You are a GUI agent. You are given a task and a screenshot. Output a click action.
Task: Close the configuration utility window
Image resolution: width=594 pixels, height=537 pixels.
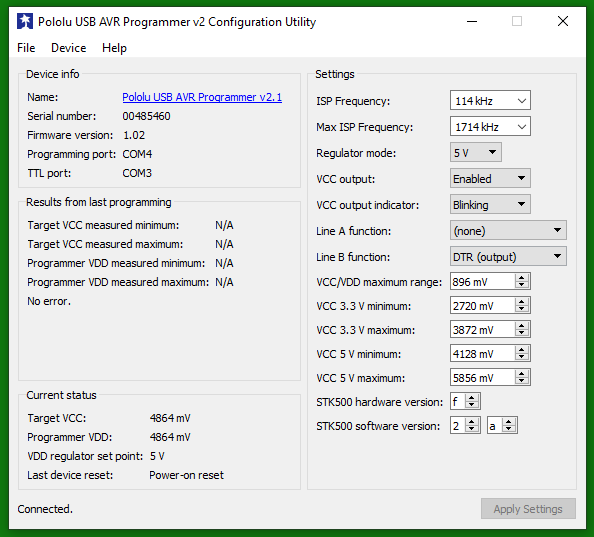[x=563, y=21]
